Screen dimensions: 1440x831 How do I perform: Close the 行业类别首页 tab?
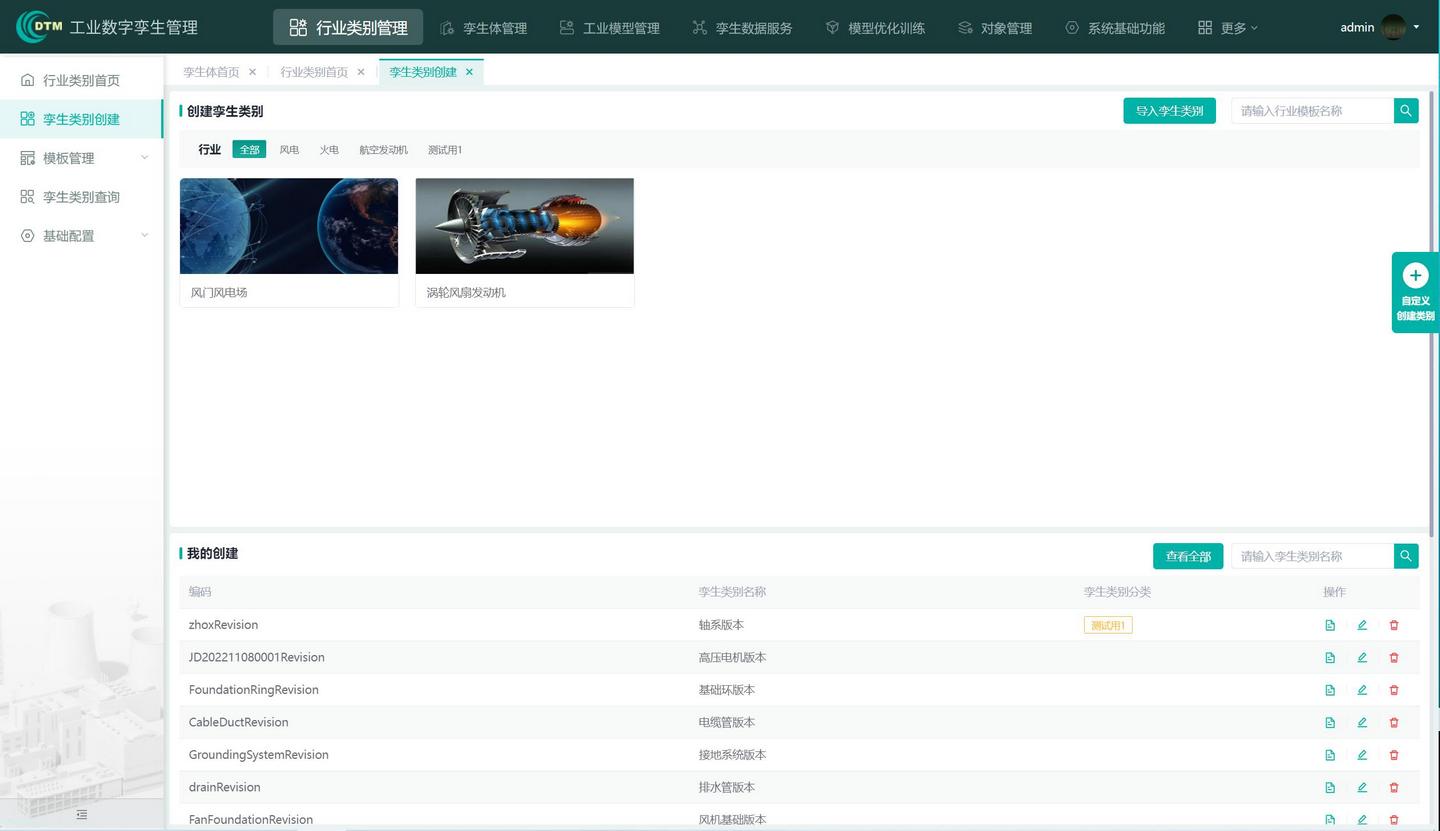click(x=361, y=72)
